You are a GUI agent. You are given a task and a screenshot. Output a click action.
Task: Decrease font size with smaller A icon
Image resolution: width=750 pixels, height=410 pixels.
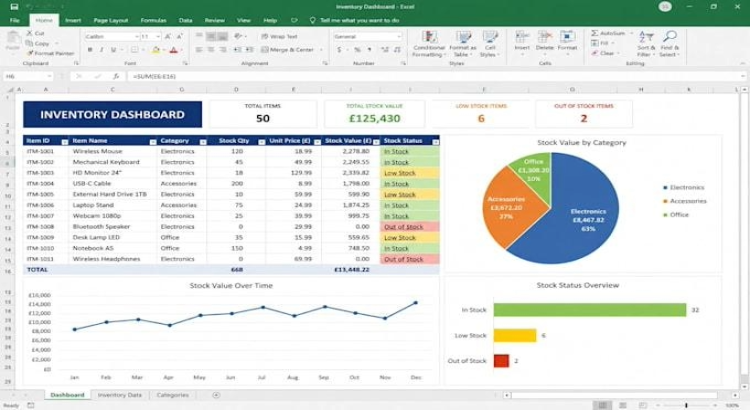pyautogui.click(x=180, y=36)
